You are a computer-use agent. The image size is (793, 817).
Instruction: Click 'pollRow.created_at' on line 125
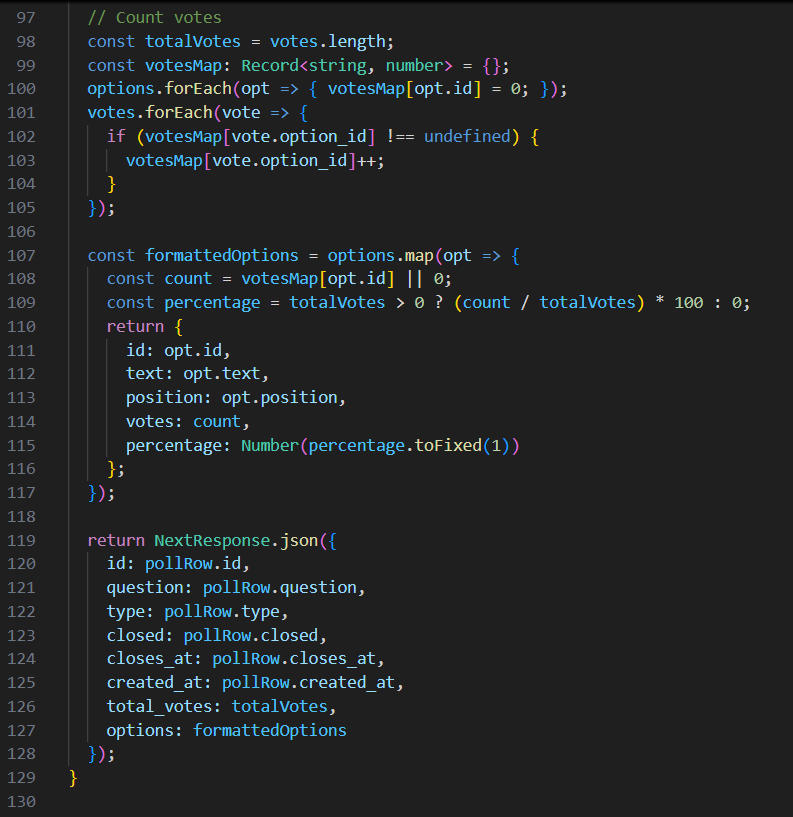click(x=308, y=683)
